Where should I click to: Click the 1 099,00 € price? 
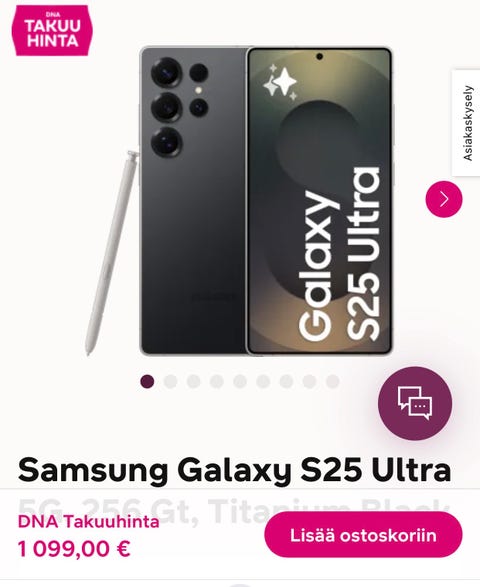point(74,549)
